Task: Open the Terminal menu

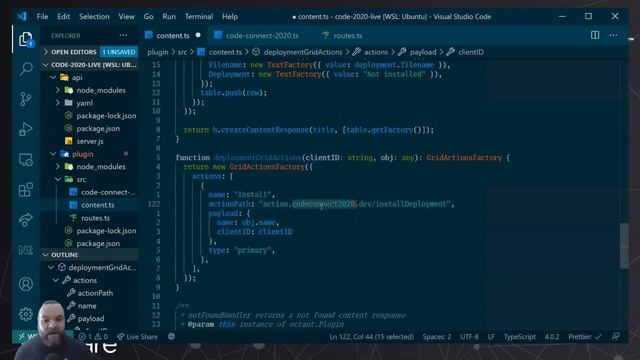Action: [199, 16]
